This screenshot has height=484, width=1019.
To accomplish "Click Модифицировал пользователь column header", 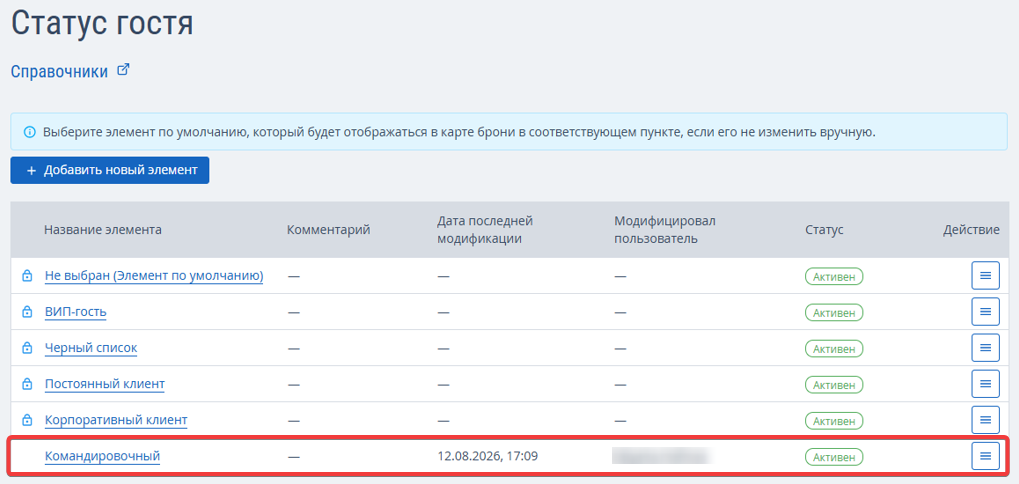I will [x=665, y=229].
